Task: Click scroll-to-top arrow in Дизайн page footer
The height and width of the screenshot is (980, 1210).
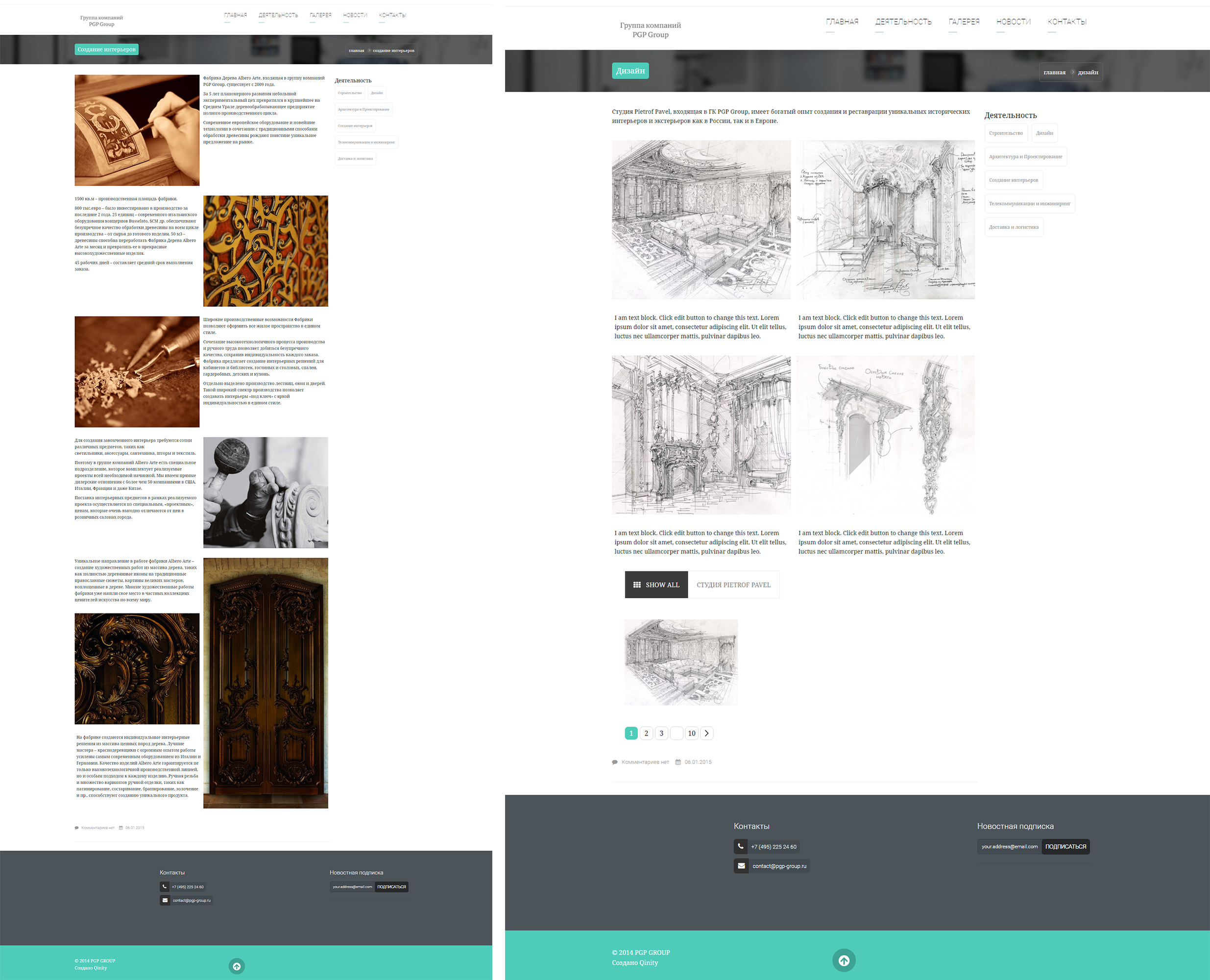Action: coord(844,960)
